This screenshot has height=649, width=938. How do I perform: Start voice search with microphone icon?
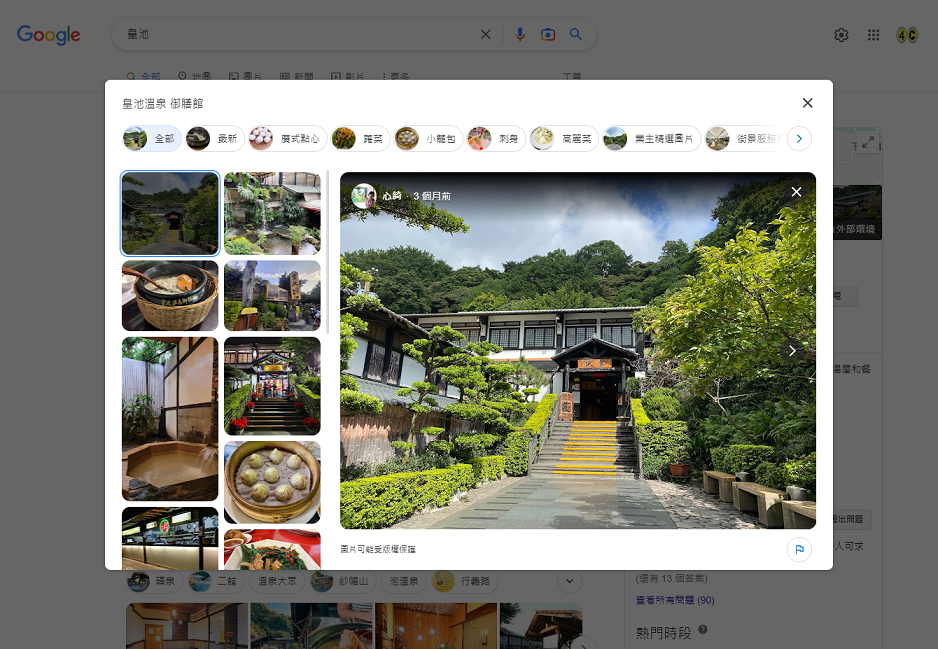(520, 35)
